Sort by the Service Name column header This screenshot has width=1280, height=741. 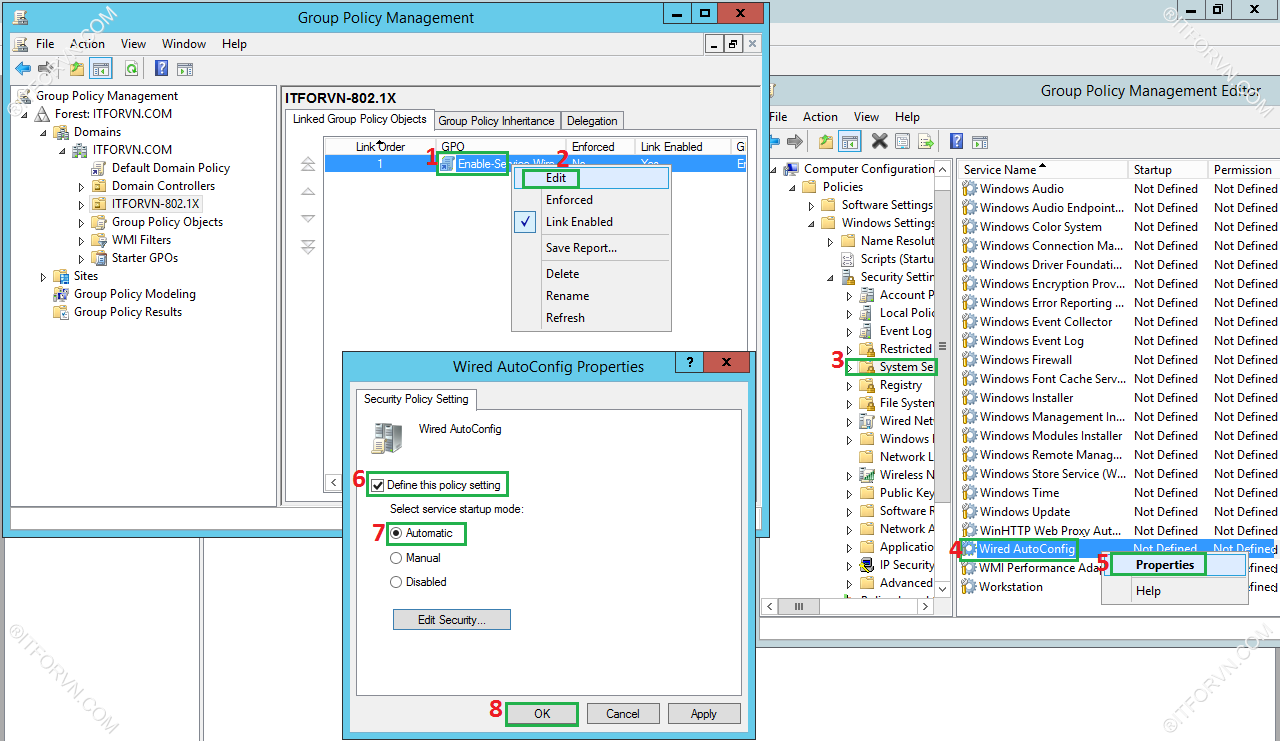[x=1000, y=170]
